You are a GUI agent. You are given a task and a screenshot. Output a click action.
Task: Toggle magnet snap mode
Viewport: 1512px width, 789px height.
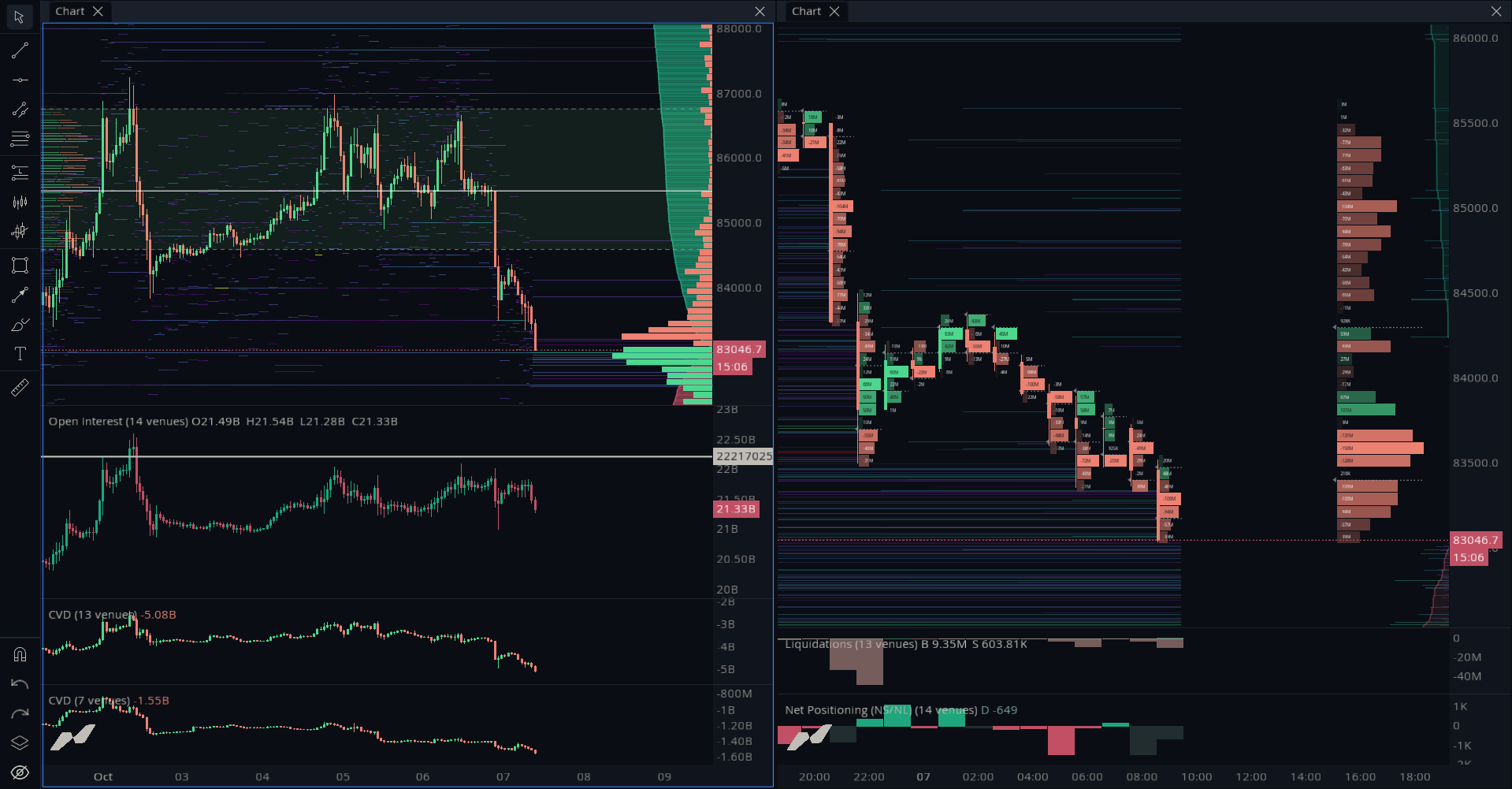(20, 654)
